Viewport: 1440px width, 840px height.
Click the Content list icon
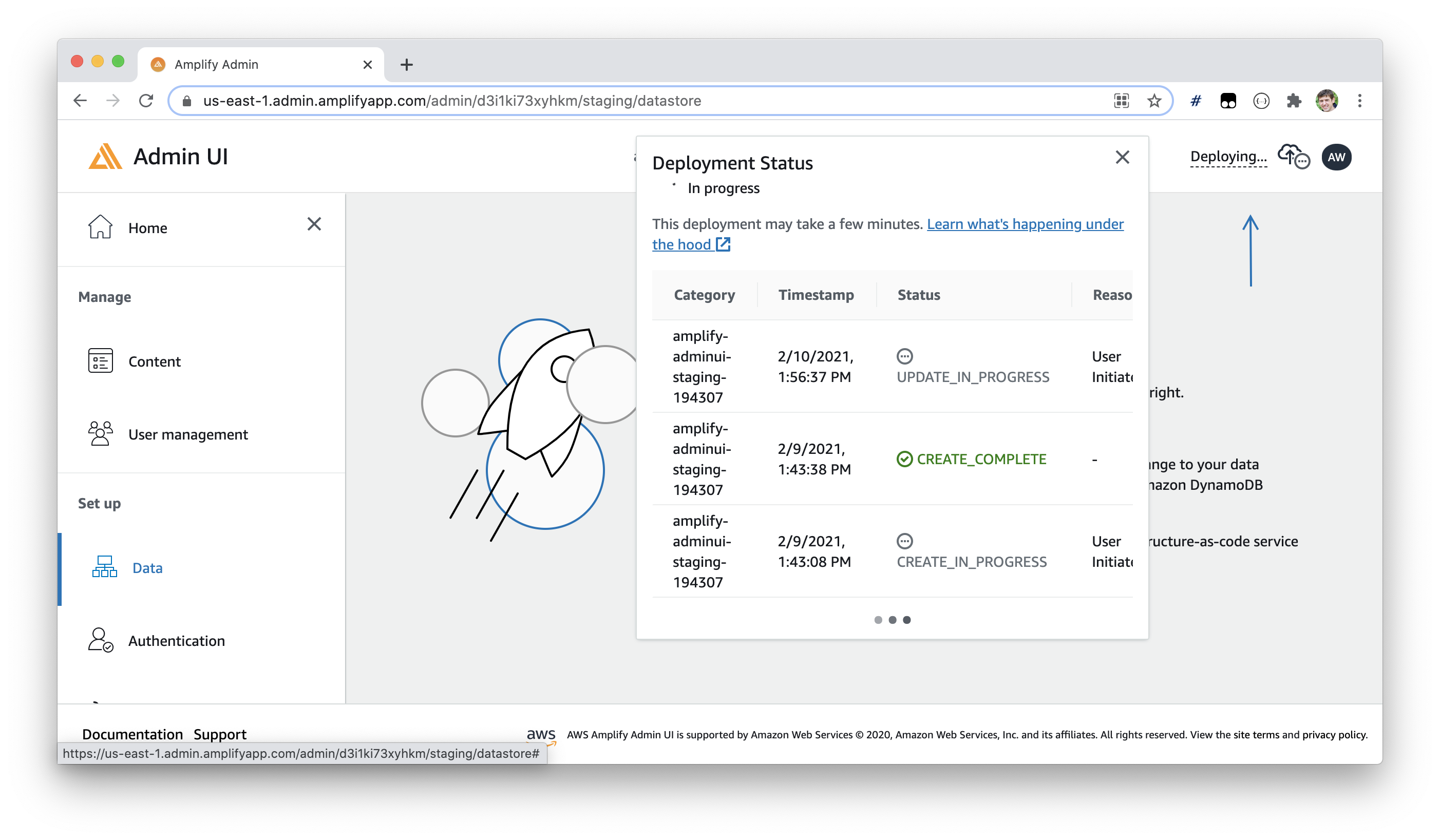point(101,360)
